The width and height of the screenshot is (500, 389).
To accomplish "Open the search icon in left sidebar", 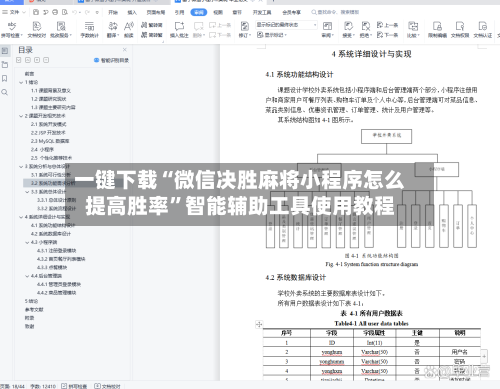I will point(5,92).
